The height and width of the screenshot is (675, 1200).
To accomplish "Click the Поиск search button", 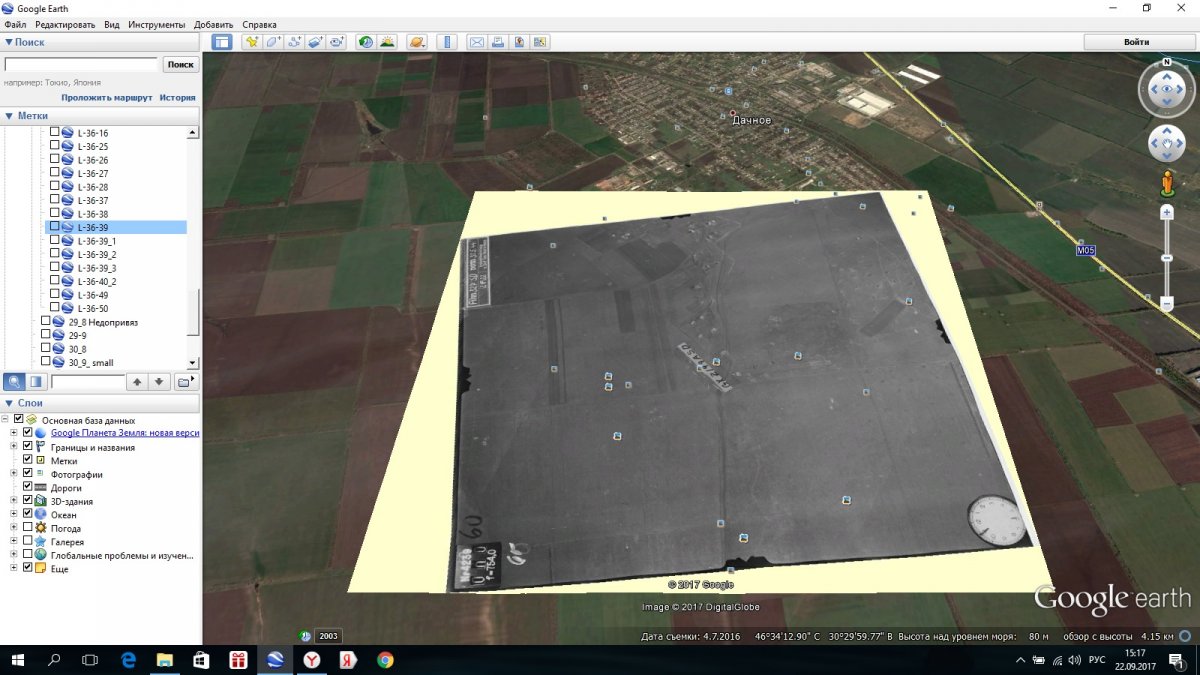I will pyautogui.click(x=181, y=64).
